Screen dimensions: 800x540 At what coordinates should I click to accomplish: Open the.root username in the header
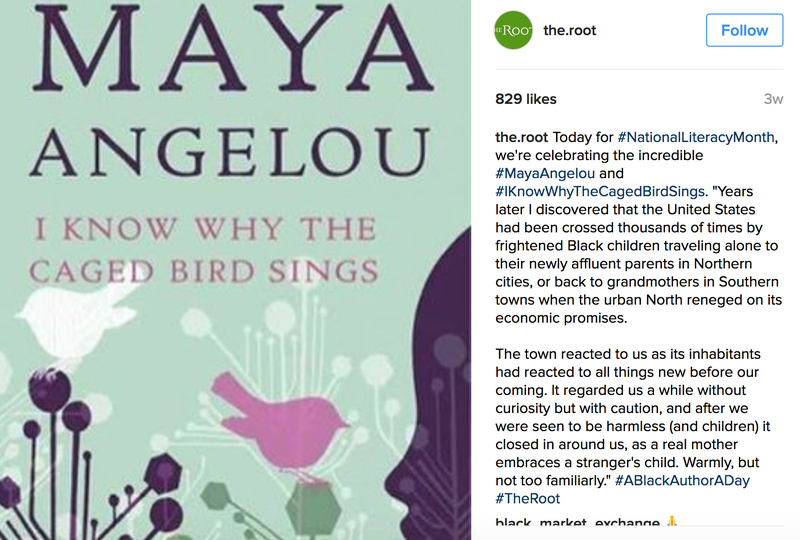[569, 31]
